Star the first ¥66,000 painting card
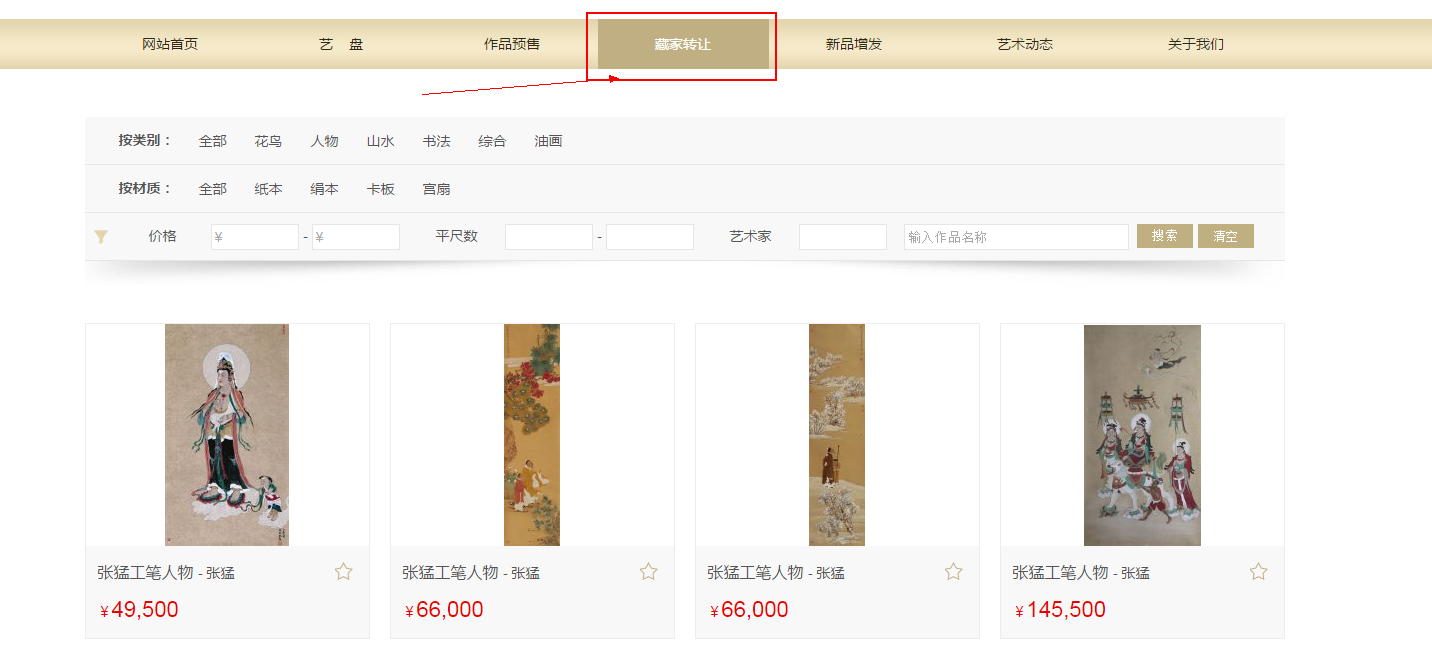Viewport: 1432px width, 652px height. click(649, 572)
